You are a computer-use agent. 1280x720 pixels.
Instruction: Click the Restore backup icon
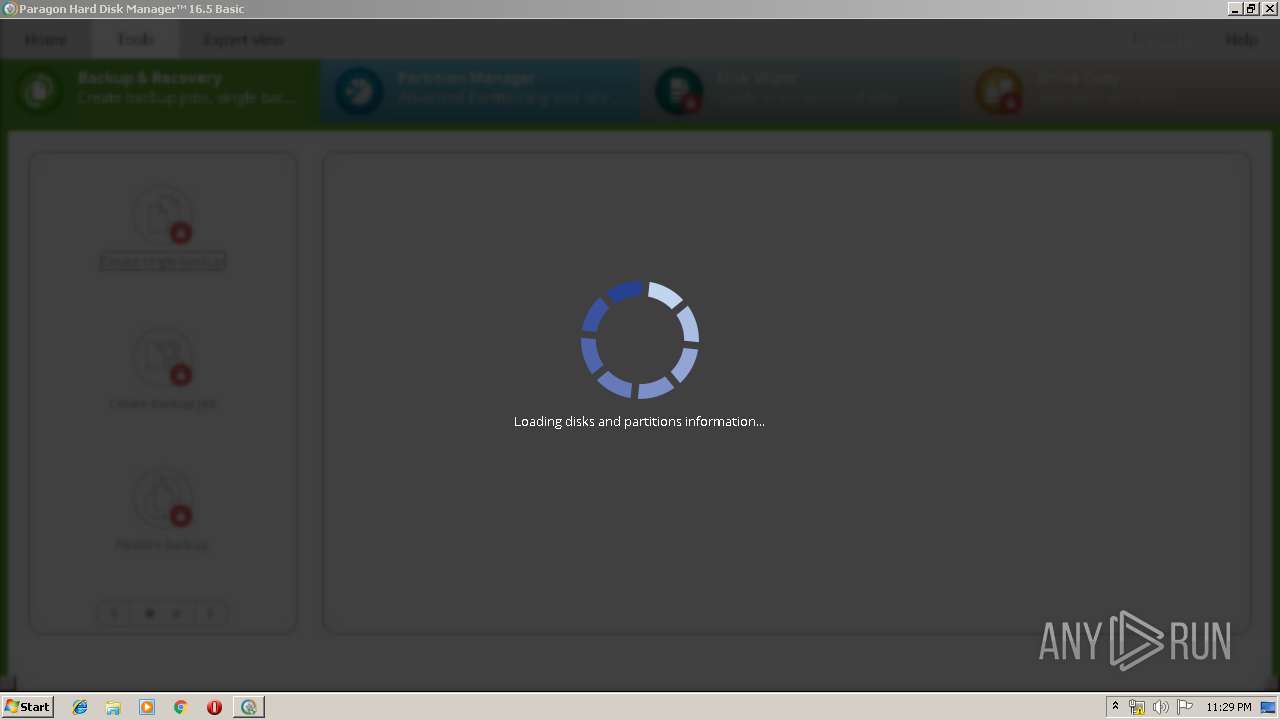[x=163, y=498]
